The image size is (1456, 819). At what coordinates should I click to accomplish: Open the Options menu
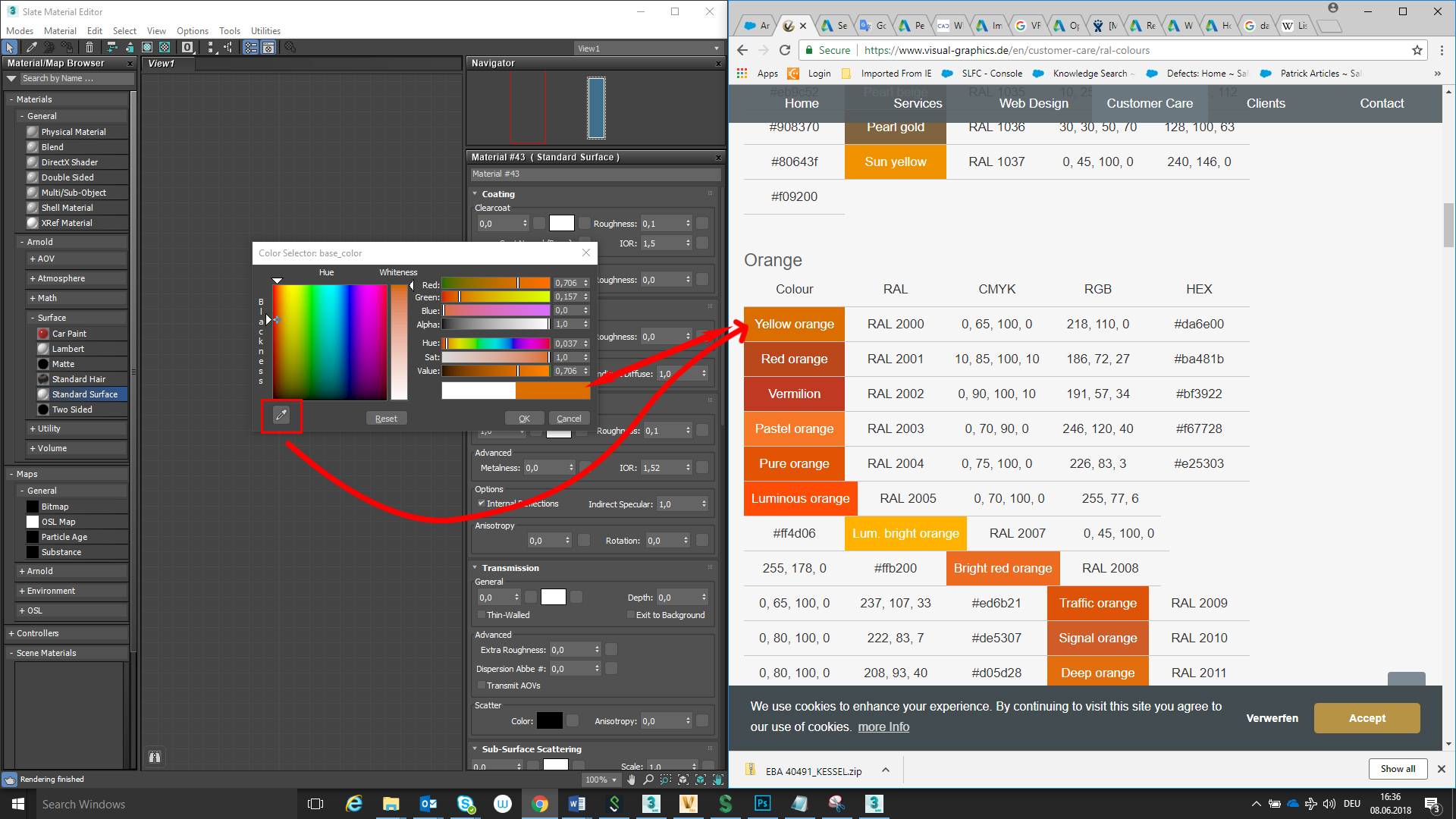pos(193,31)
